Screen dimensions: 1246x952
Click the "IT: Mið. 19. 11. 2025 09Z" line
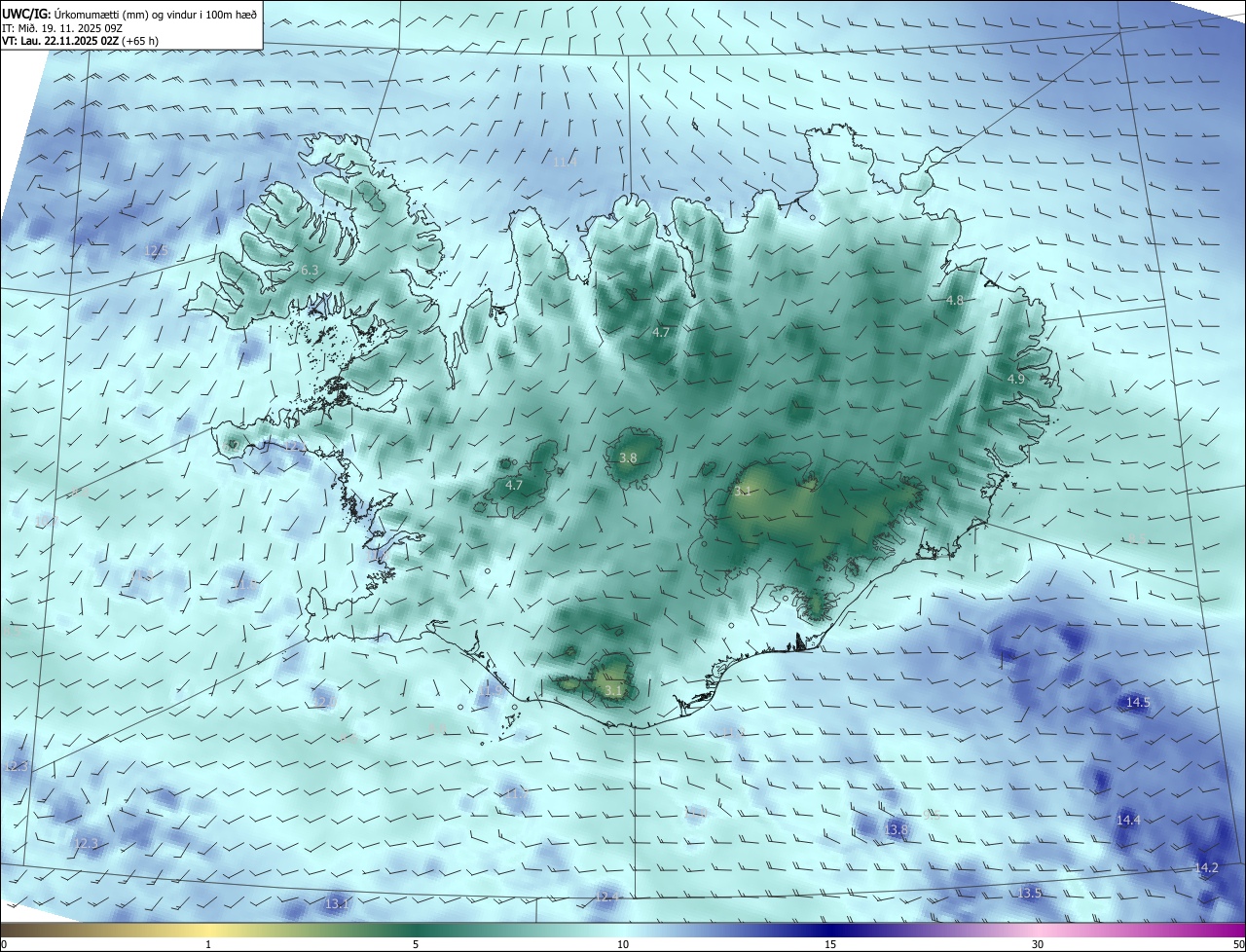(x=62, y=27)
